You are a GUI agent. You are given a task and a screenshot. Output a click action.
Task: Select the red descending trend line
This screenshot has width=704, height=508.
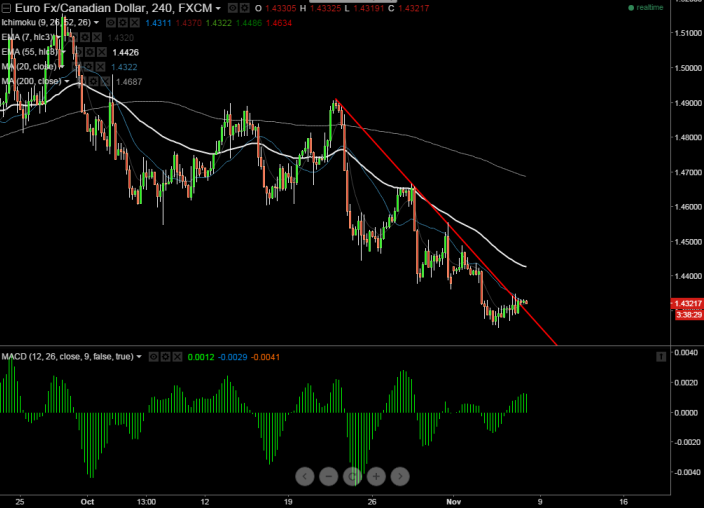point(447,222)
